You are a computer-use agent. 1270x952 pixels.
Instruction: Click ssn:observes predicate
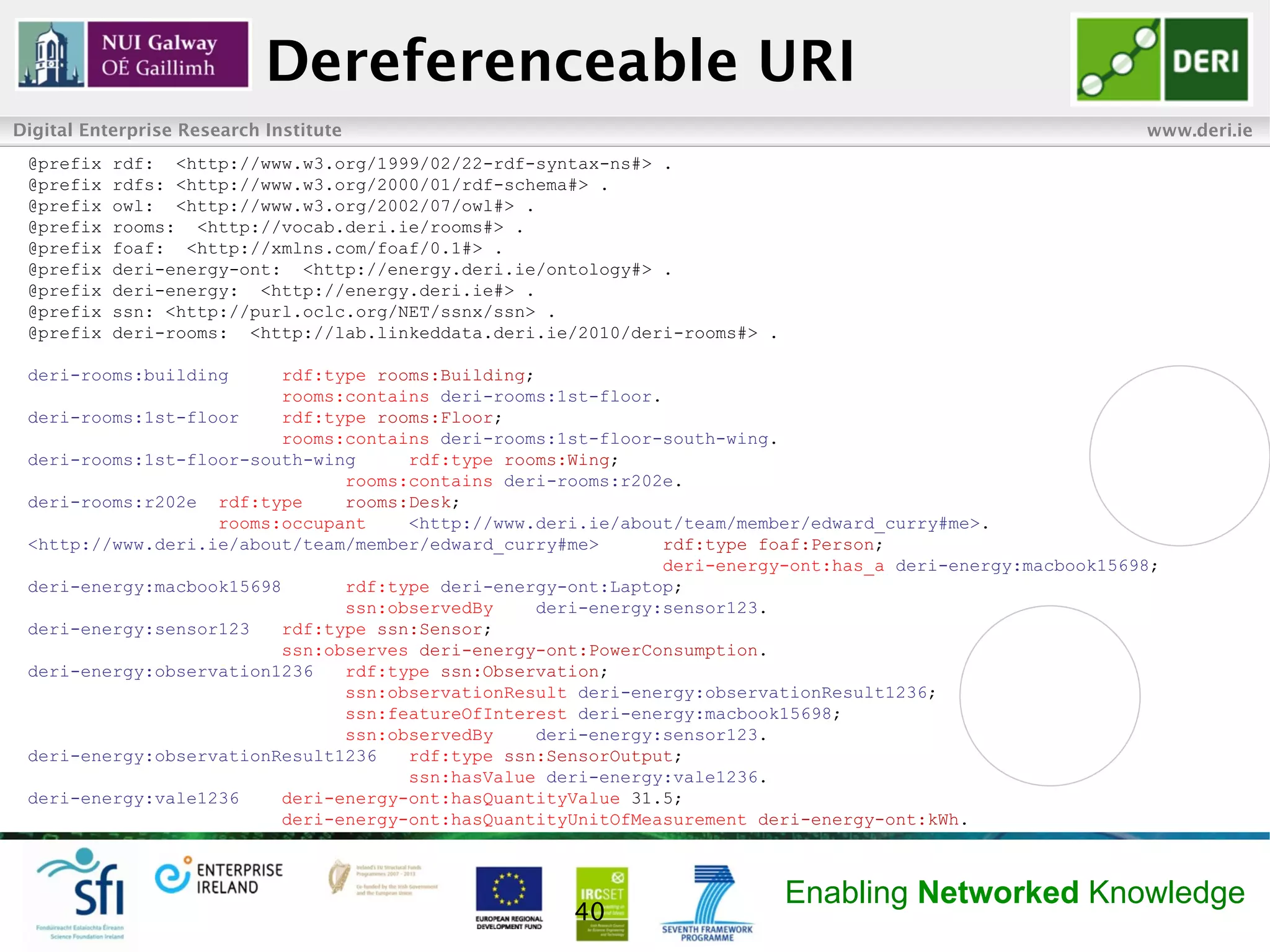tap(345, 650)
